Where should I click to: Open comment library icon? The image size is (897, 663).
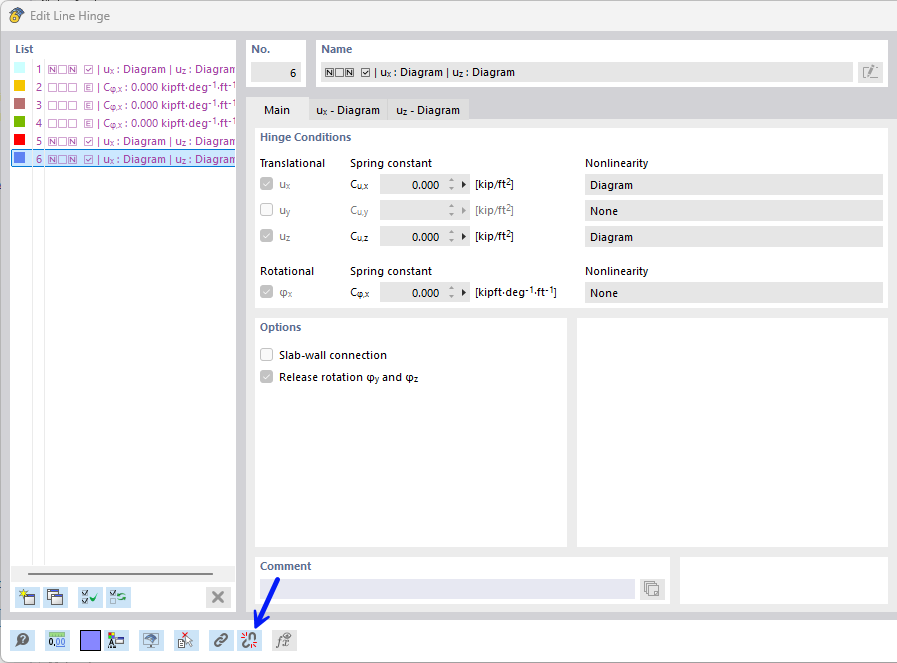tap(652, 588)
